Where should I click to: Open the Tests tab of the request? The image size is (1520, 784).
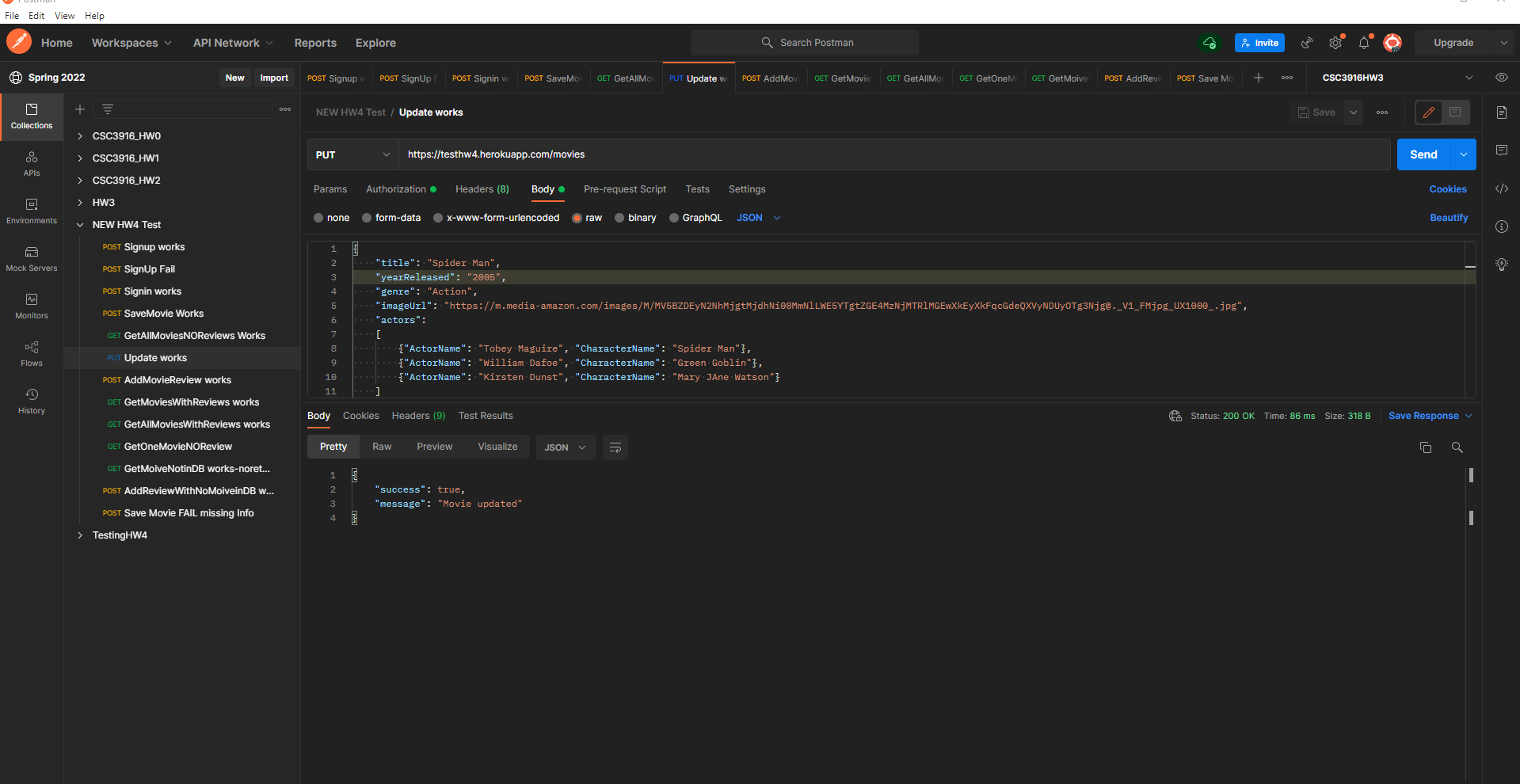coord(697,189)
